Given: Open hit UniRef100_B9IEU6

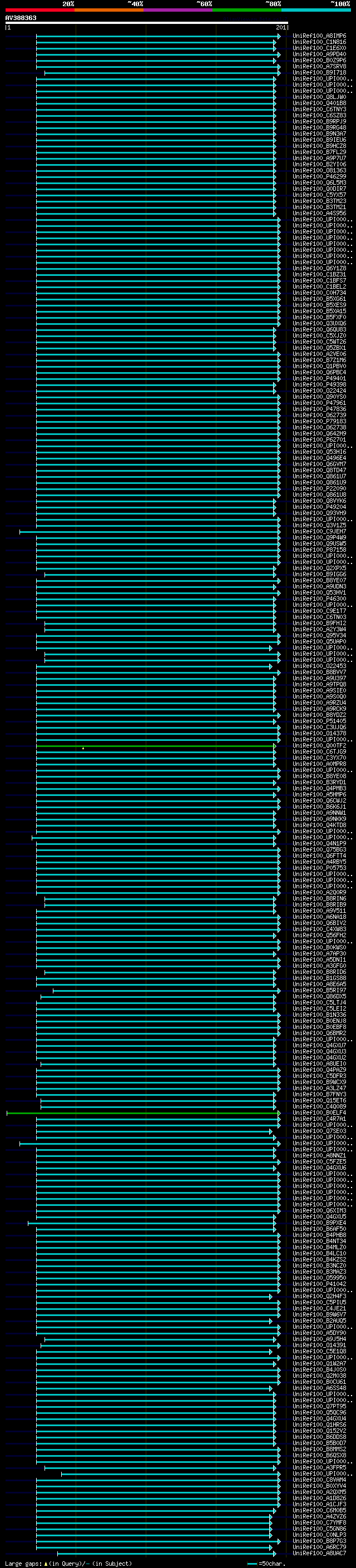Looking at the screenshot, I should [x=319, y=140].
